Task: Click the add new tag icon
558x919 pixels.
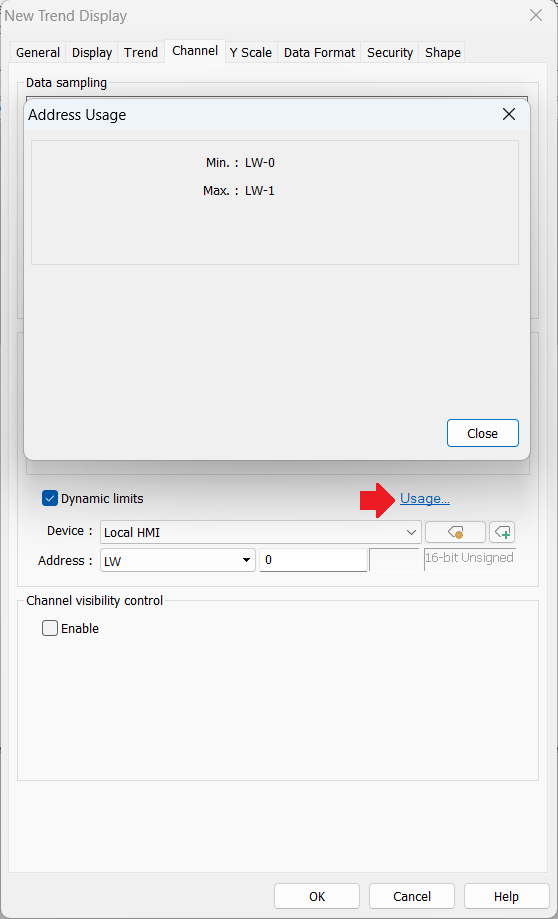Action: click(x=502, y=532)
